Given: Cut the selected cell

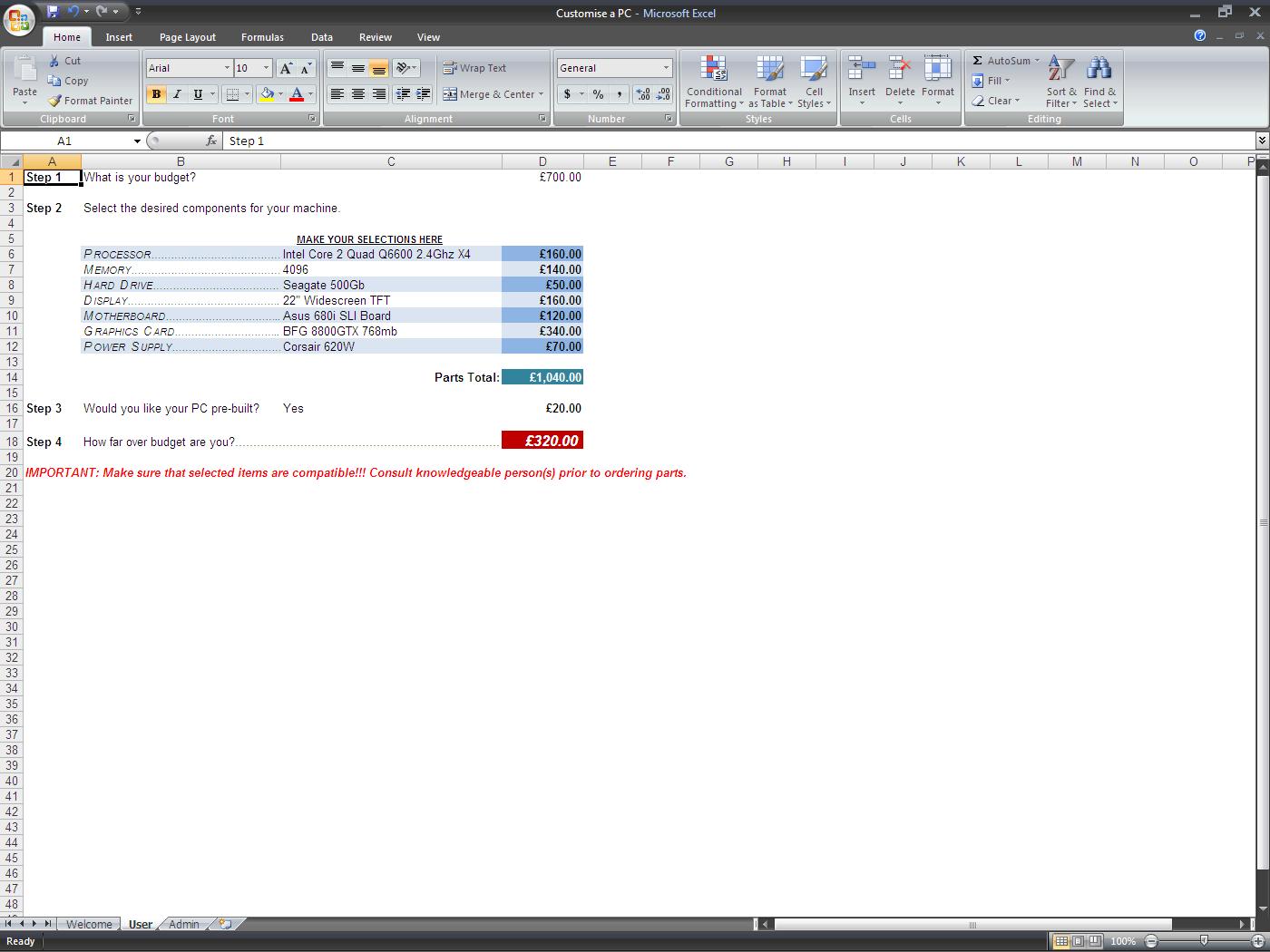Looking at the screenshot, I should click(64, 61).
